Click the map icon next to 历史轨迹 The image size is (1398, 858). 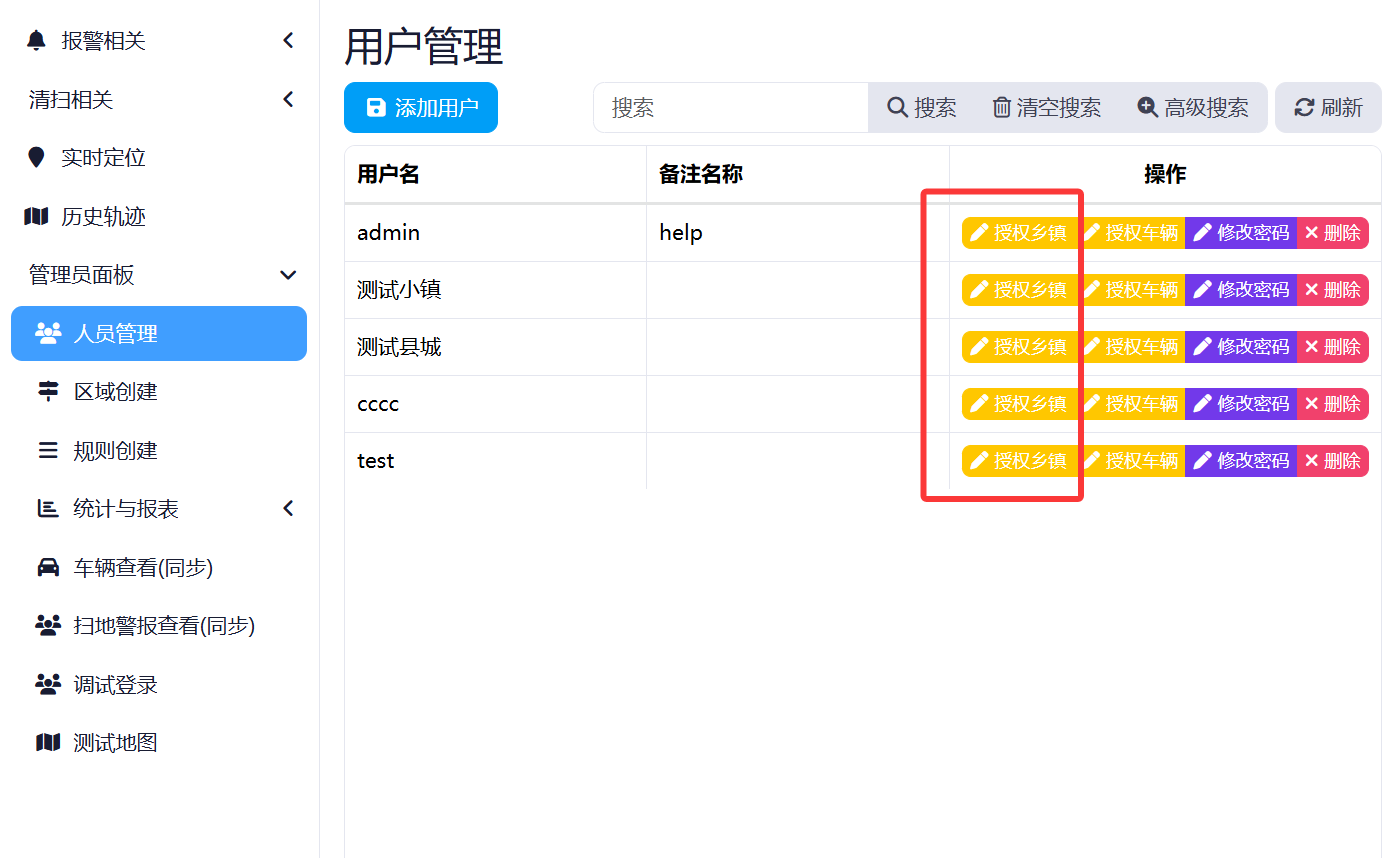pyautogui.click(x=37, y=217)
